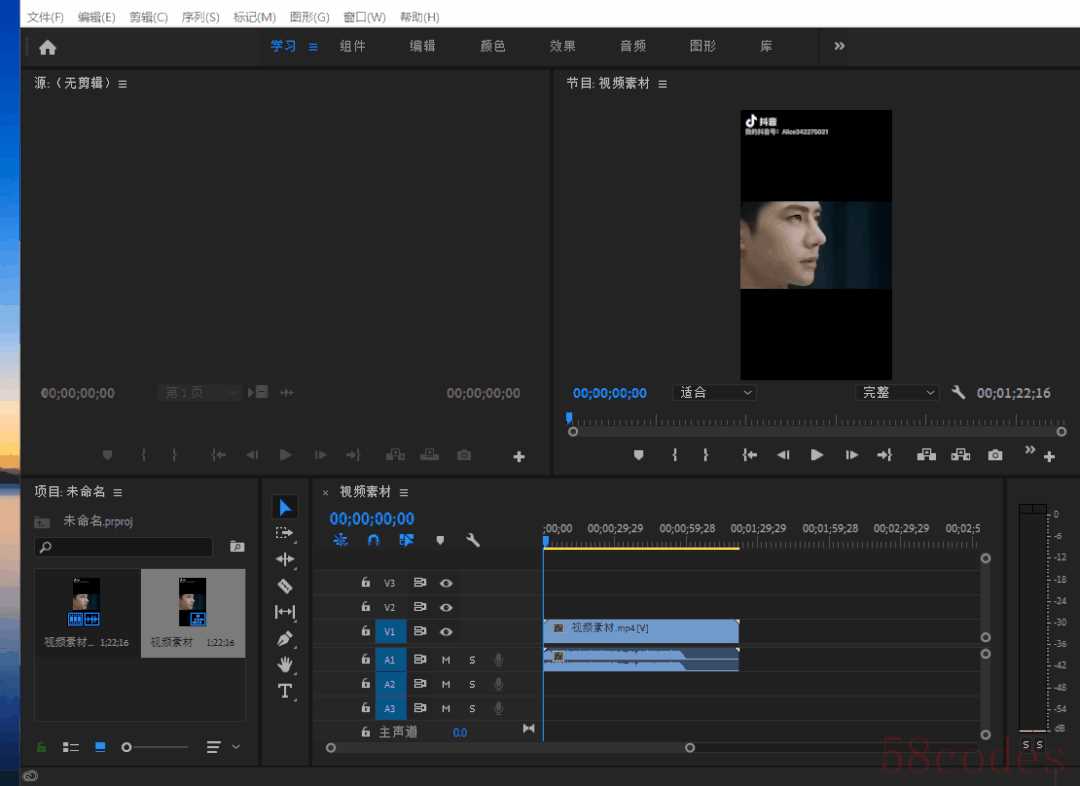The height and width of the screenshot is (786, 1080).
Task: Add marker in the timeline panel
Action: (440, 540)
